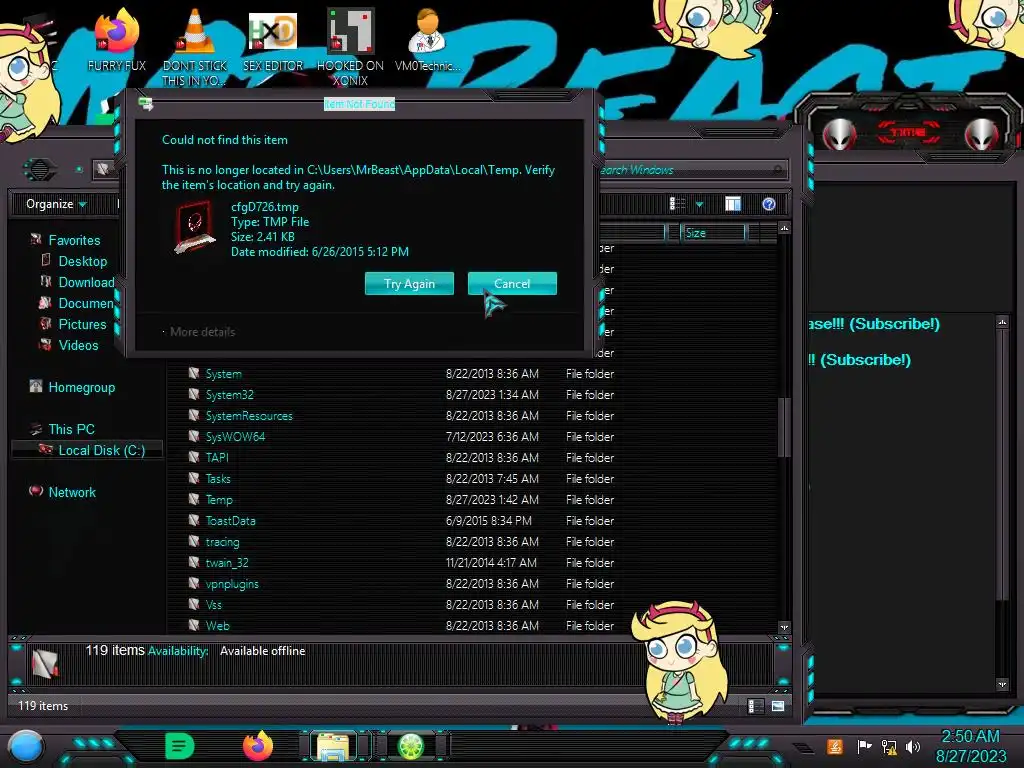The image size is (1024, 768).
Task: Select the Web folder row
Action: (x=470, y=625)
